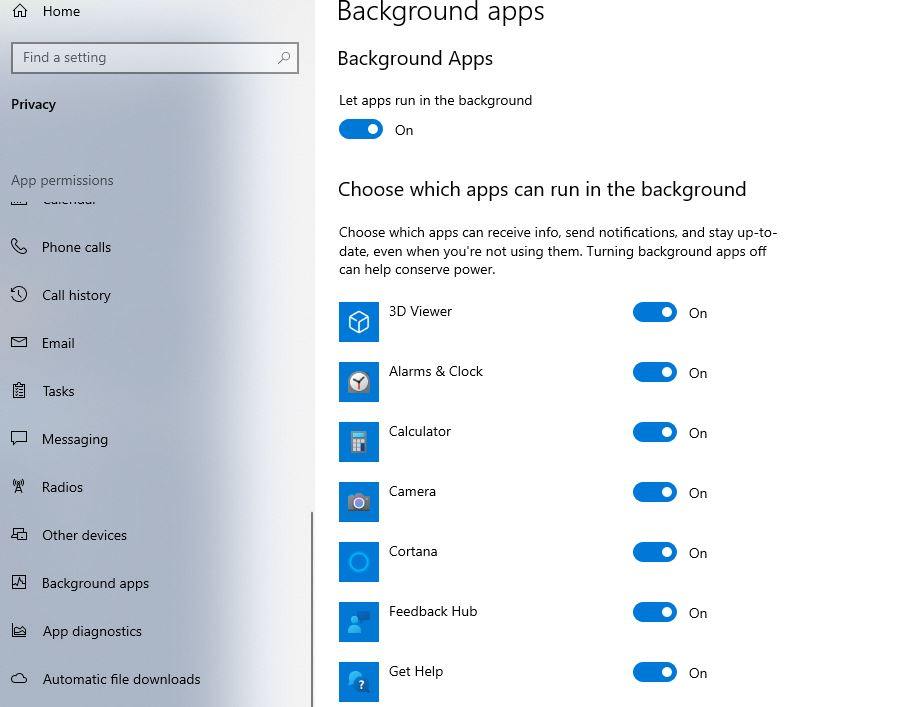Screen dimensions: 902x707
Task: Toggle Feedback Hub background switch
Action: [655, 612]
